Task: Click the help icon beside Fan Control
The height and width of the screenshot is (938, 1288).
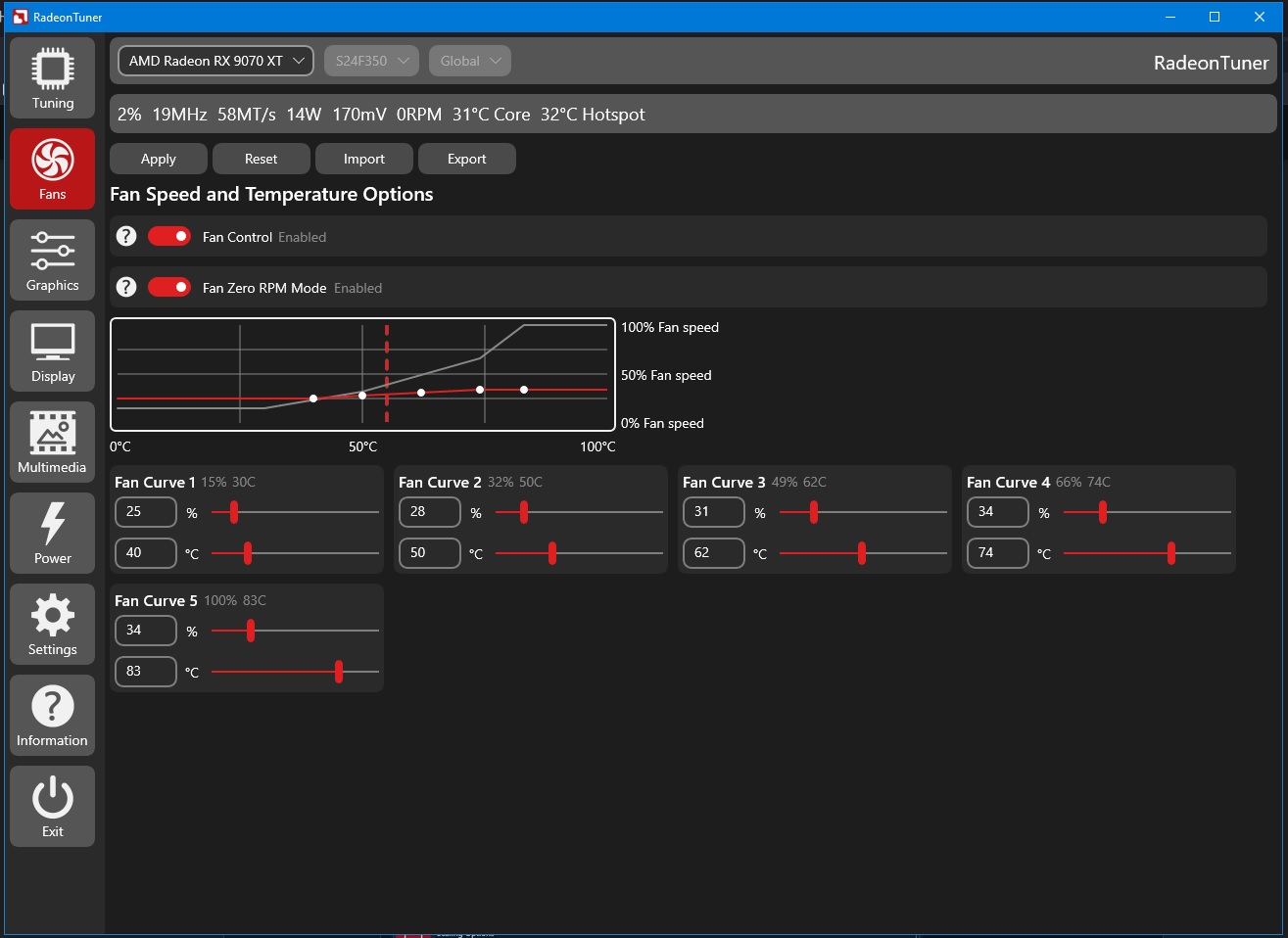Action: click(x=125, y=236)
